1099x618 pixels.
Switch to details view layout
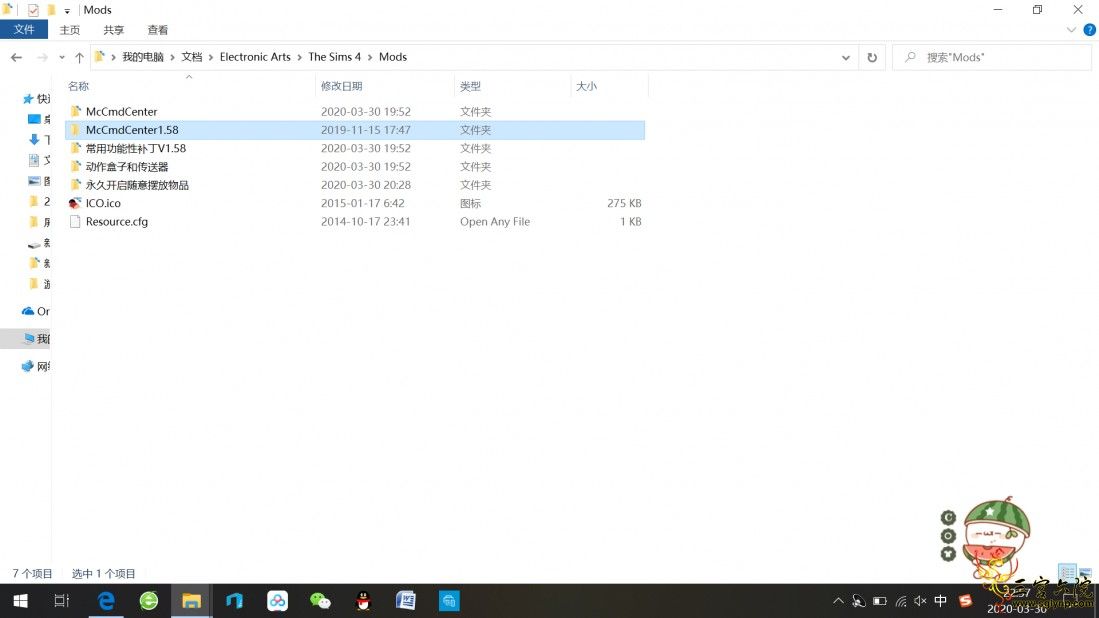1067,573
